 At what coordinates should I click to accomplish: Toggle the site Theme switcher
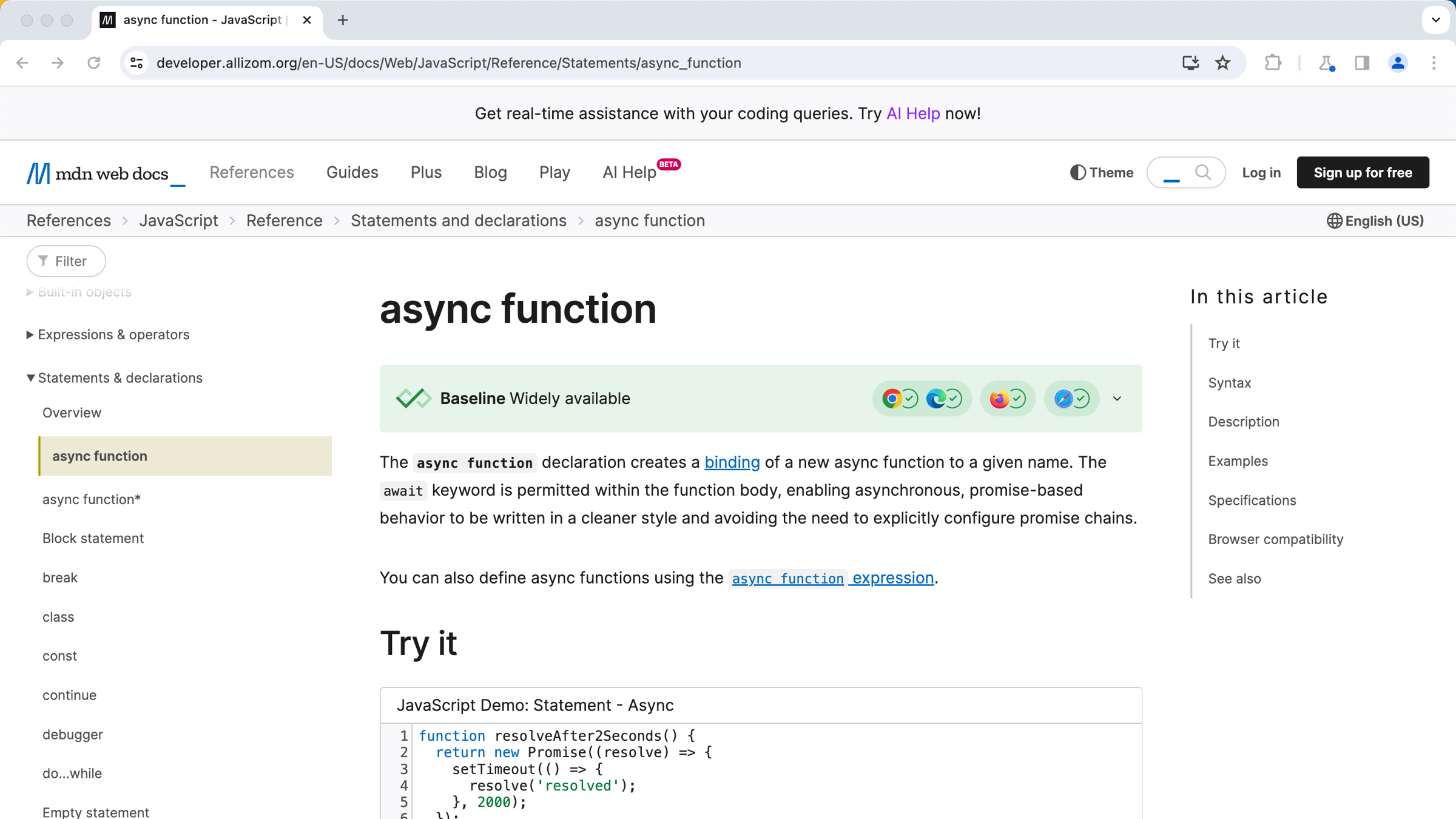(1101, 172)
